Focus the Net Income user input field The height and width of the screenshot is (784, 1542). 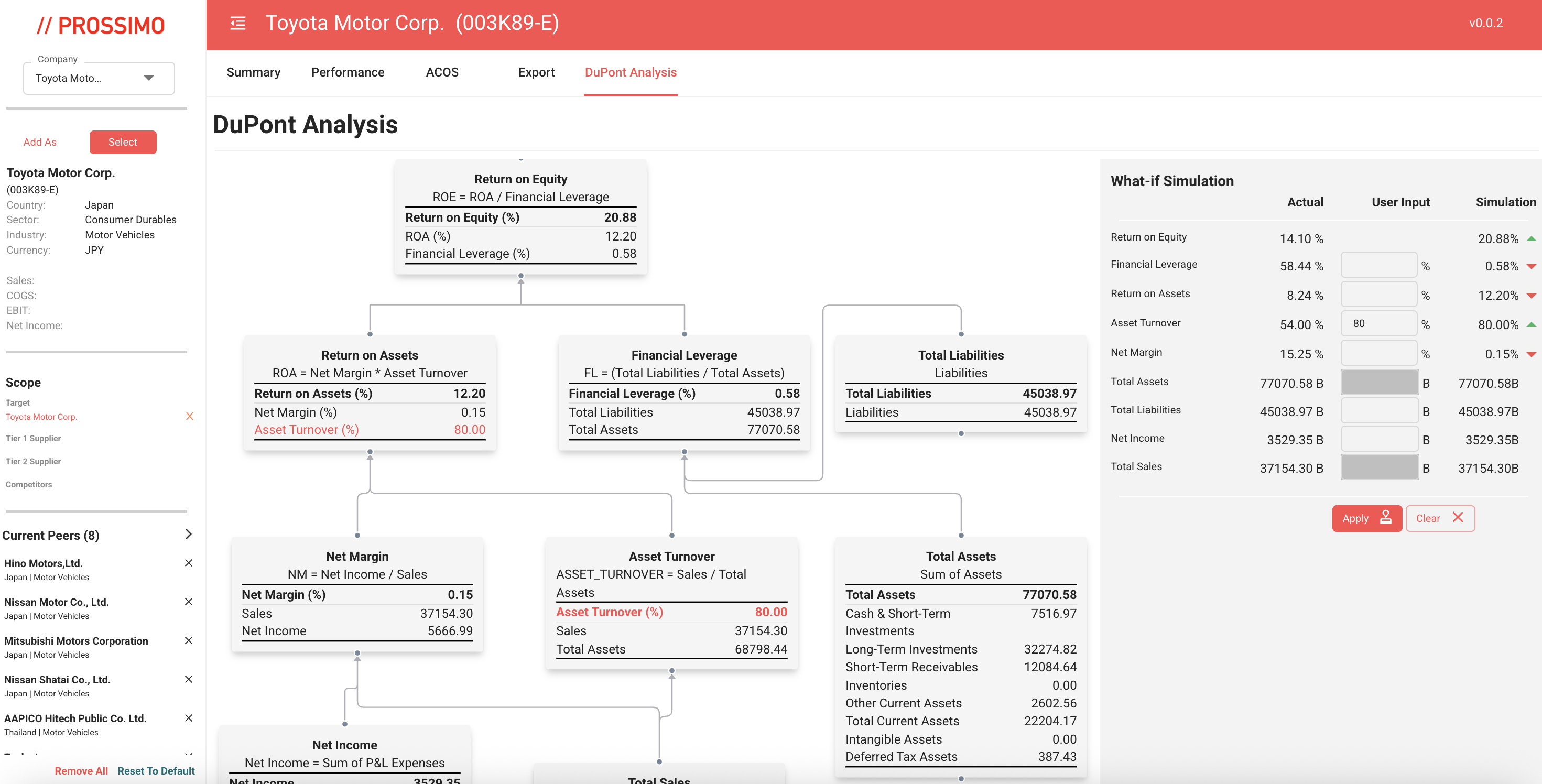[1378, 439]
